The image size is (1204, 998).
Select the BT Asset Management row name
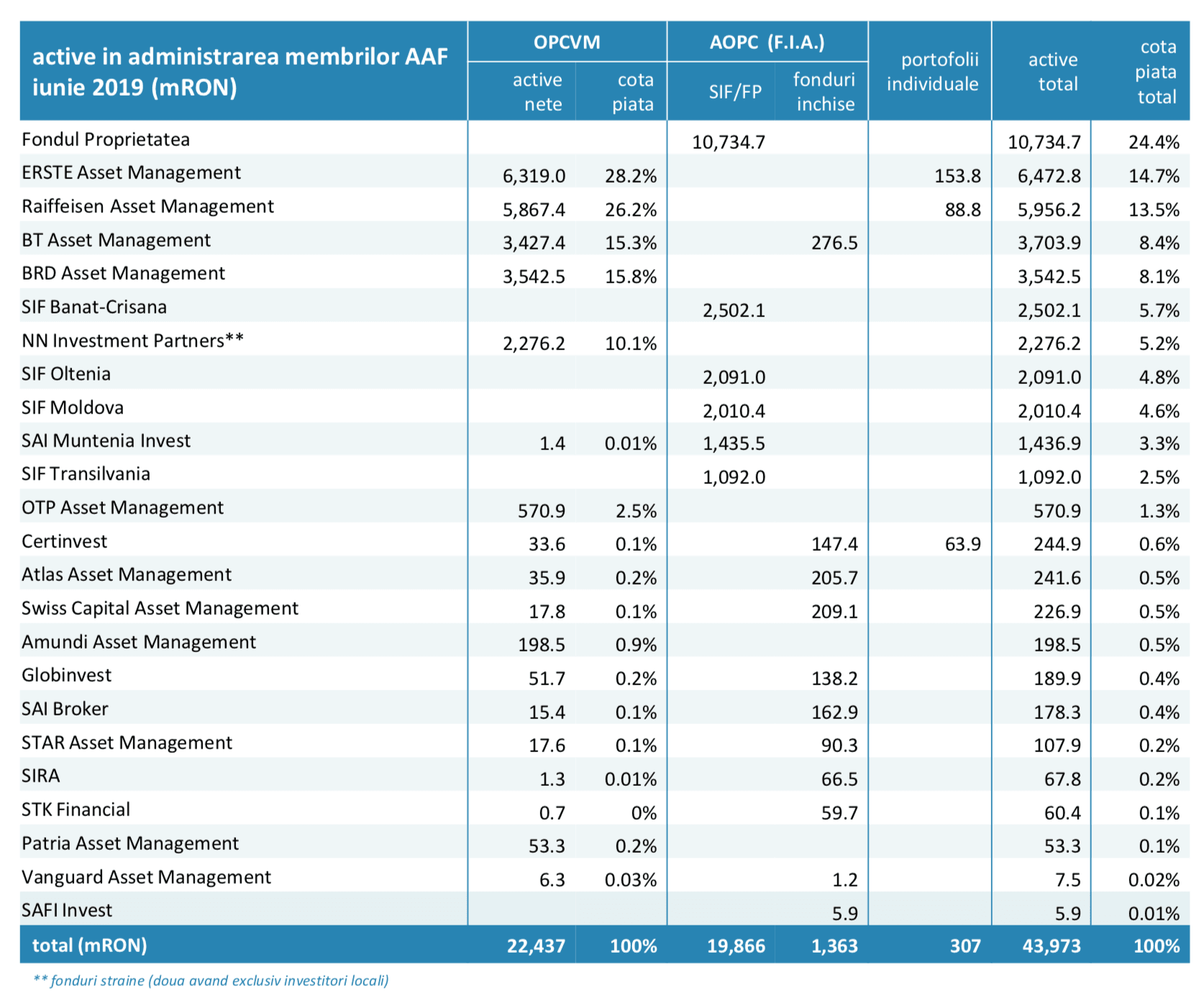pyautogui.click(x=116, y=240)
